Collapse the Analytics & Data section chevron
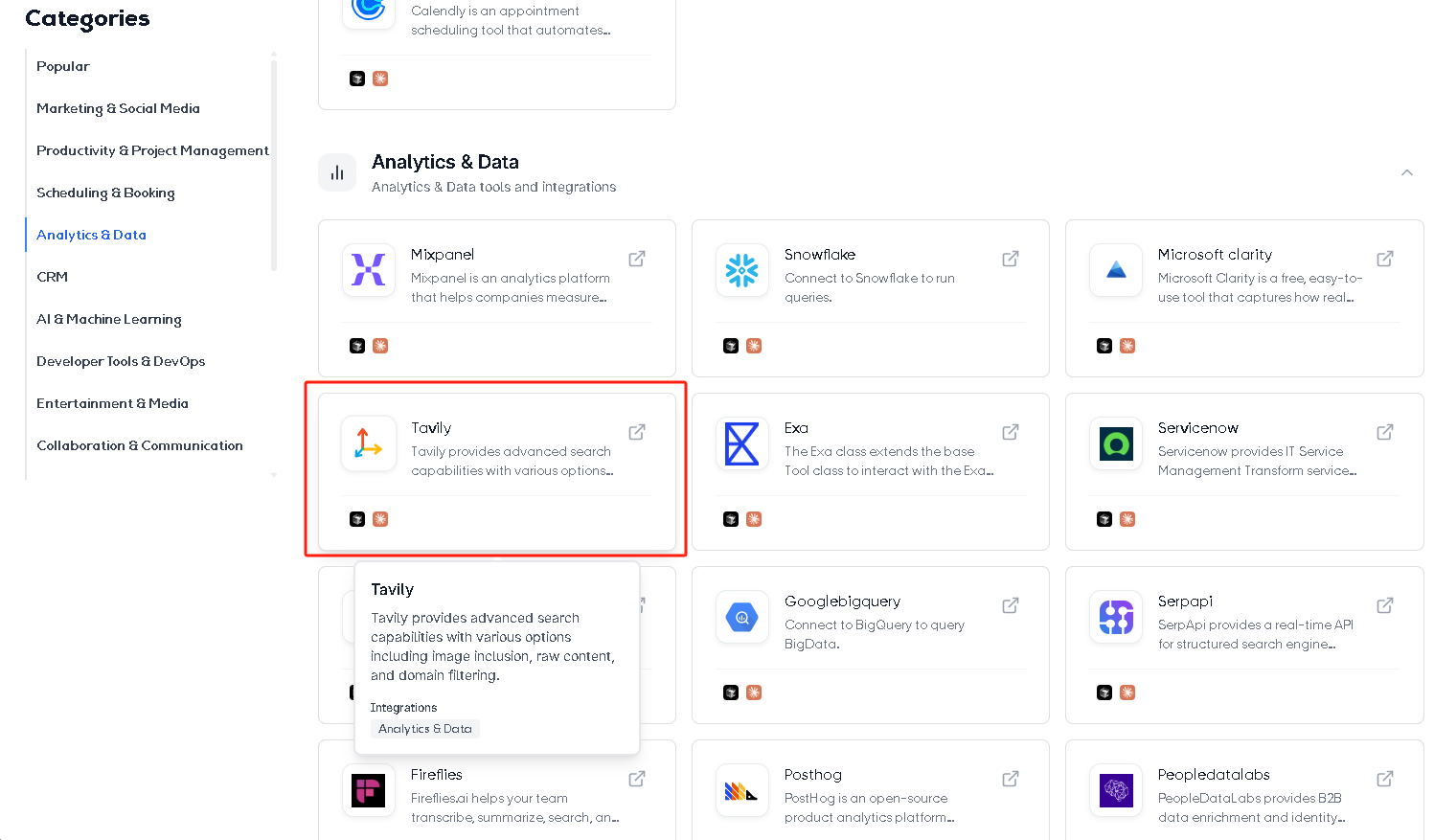The width and height of the screenshot is (1434, 840). pos(1407,172)
